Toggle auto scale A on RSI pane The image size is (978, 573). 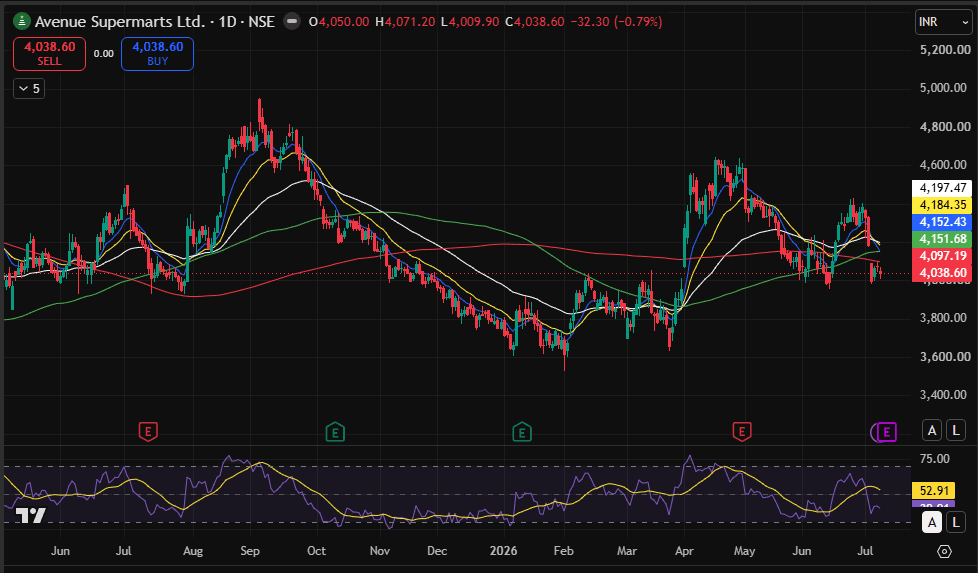[932, 522]
